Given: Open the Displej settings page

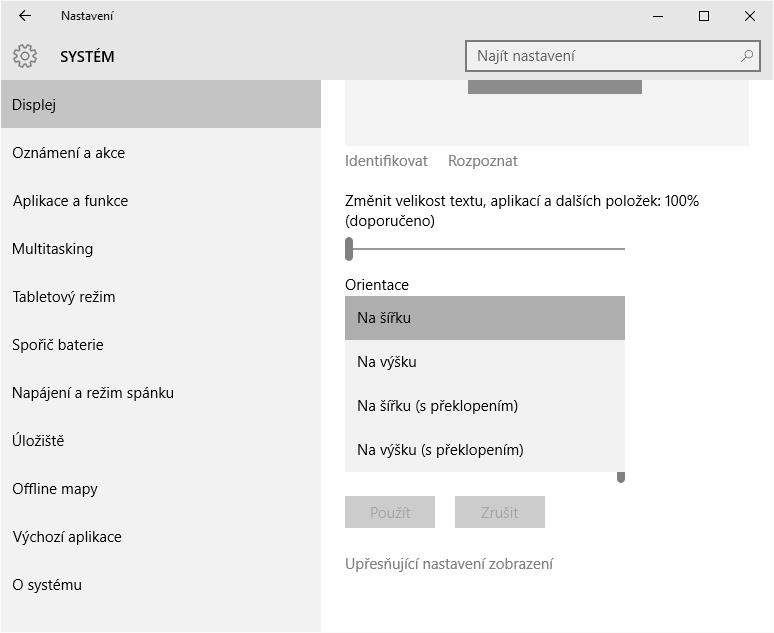Looking at the screenshot, I should pyautogui.click(x=160, y=105).
